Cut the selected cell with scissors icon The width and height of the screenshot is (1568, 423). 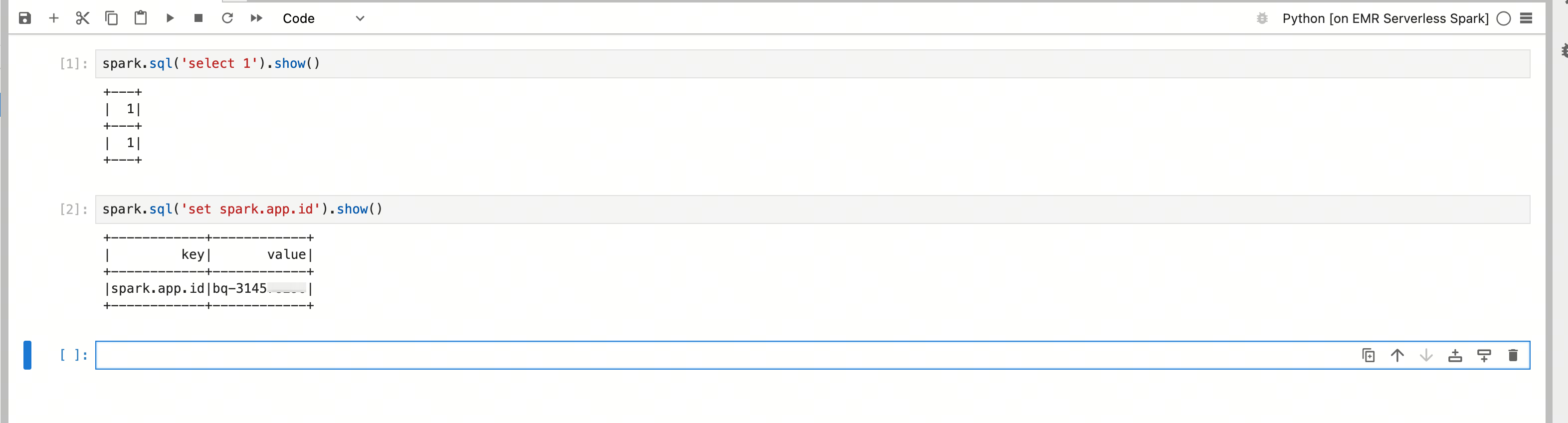click(x=83, y=18)
